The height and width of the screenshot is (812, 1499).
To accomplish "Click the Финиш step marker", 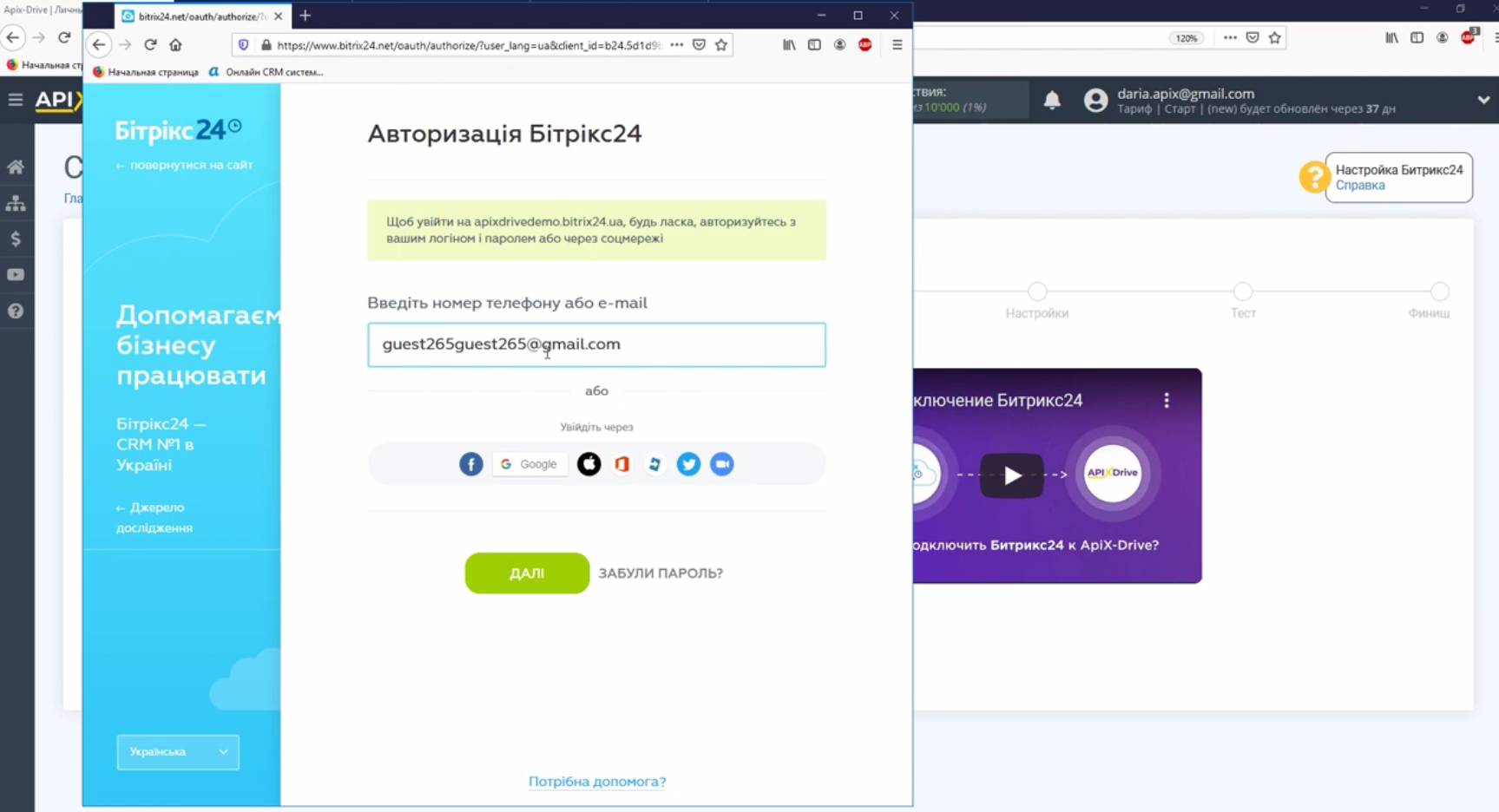I will click(x=1439, y=291).
